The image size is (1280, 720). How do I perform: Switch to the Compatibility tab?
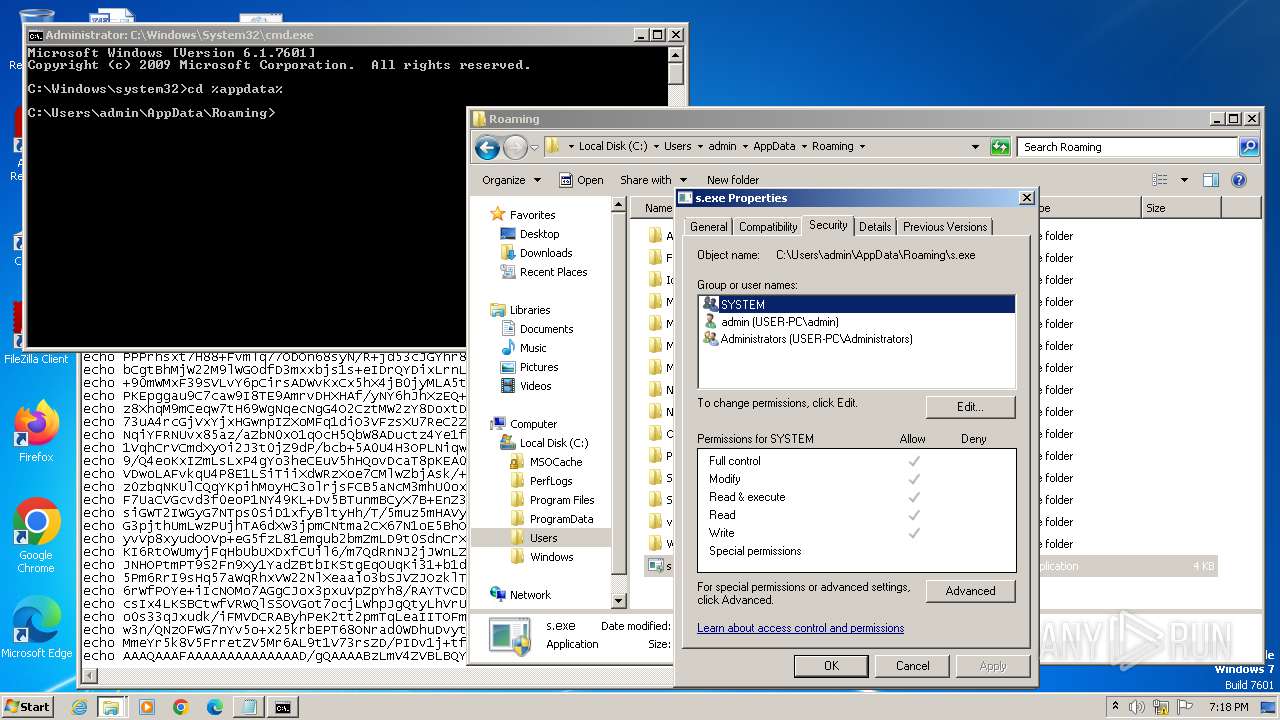pyautogui.click(x=768, y=227)
